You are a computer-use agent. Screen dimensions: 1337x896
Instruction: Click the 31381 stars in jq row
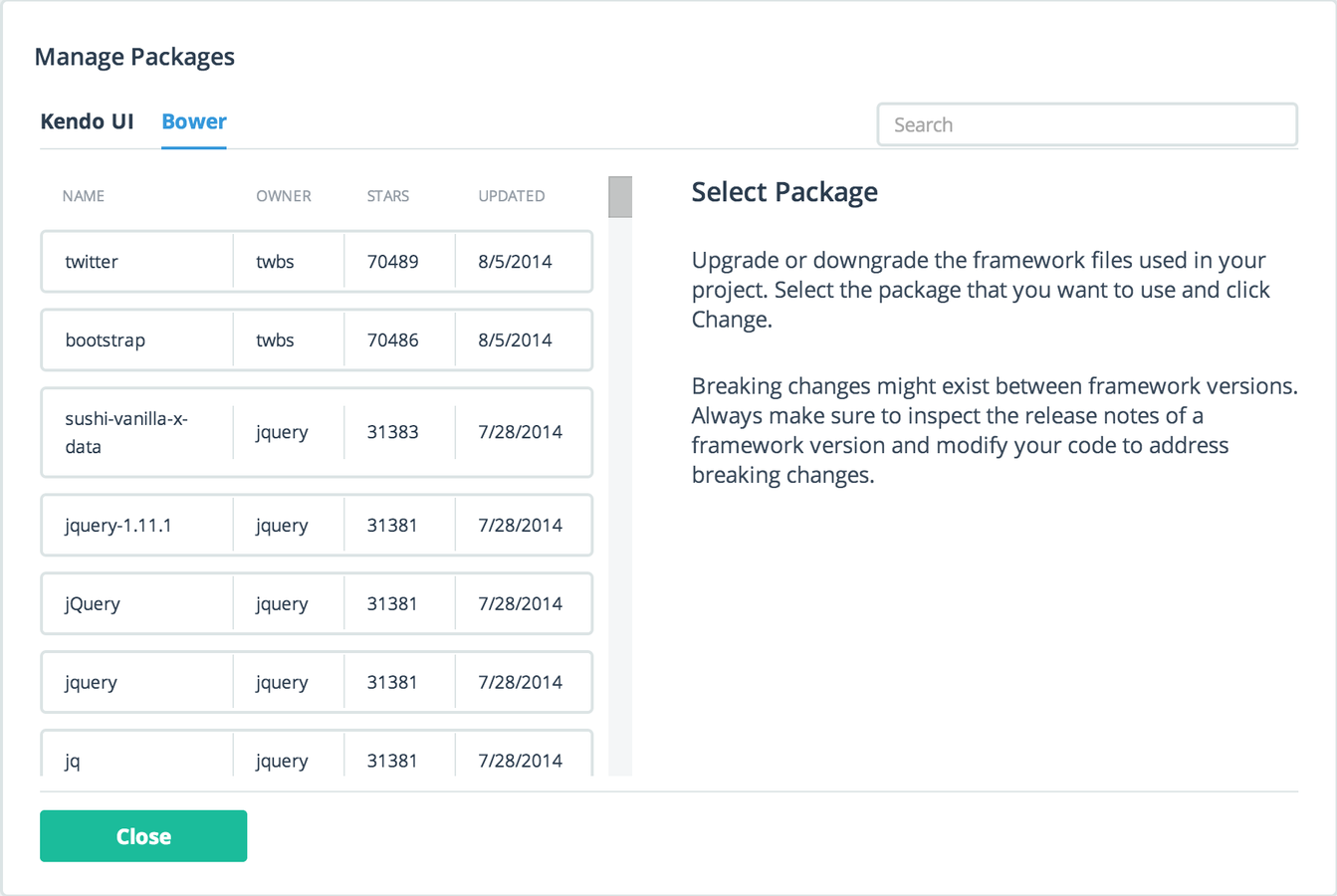pyautogui.click(x=392, y=761)
